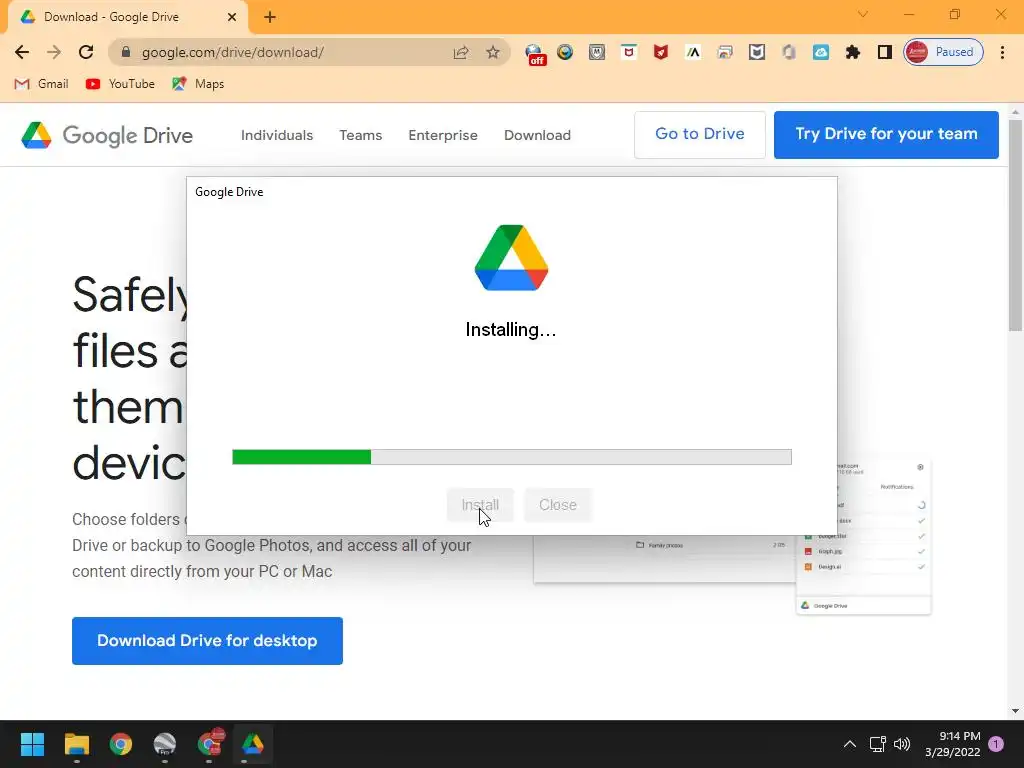Close the Download - Google Drive tab
The width and height of the screenshot is (1024, 768).
click(232, 17)
